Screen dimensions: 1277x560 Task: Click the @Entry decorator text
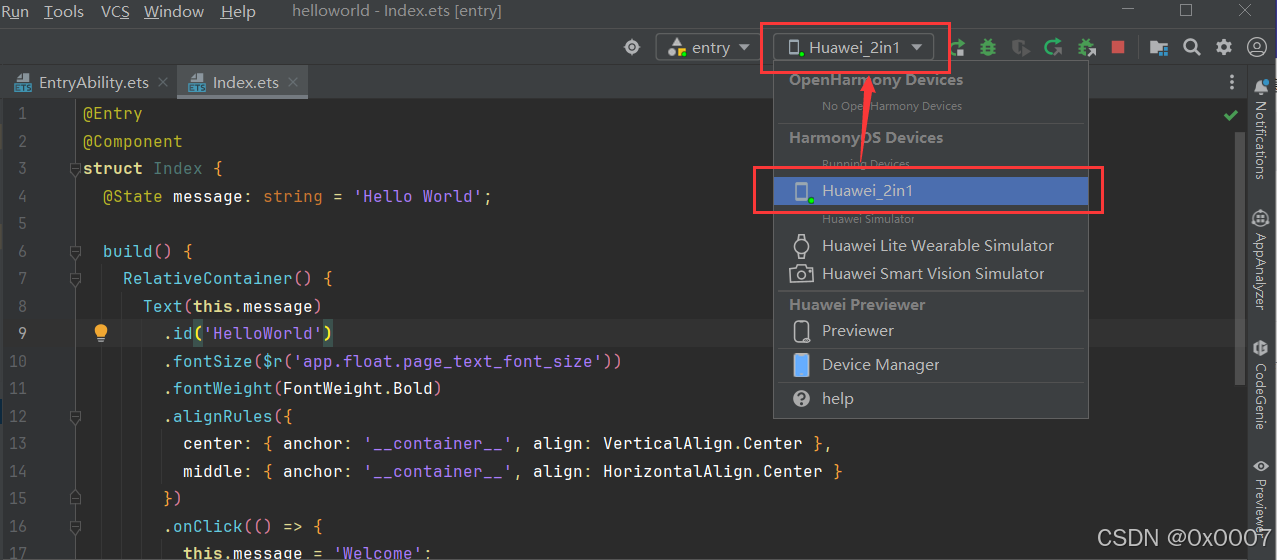(112, 114)
